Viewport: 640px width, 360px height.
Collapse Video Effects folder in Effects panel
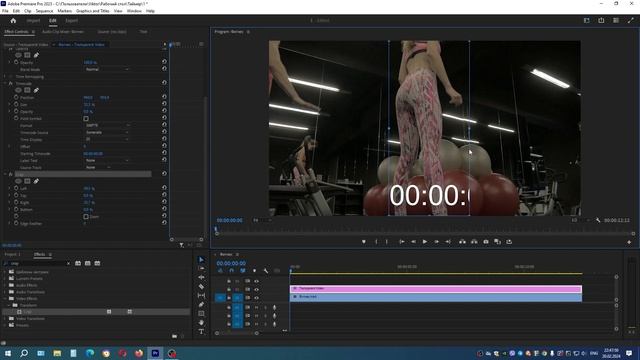pos(5,298)
